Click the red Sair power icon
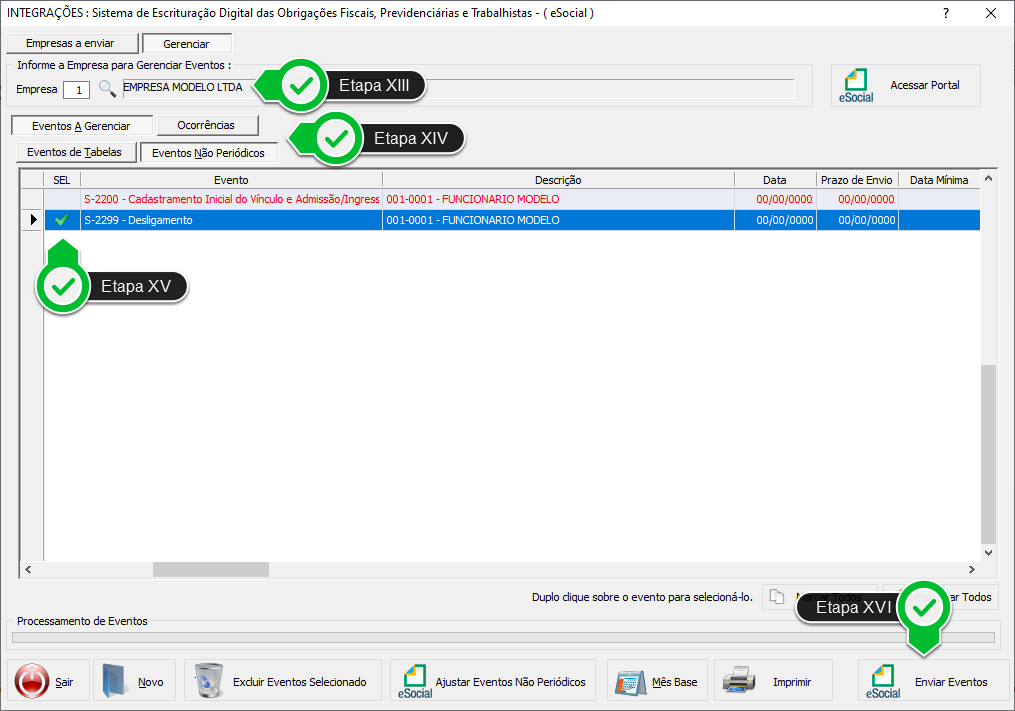 32,682
